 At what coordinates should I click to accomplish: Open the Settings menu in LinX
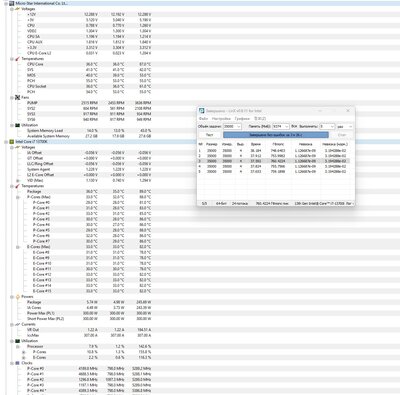click(221, 119)
